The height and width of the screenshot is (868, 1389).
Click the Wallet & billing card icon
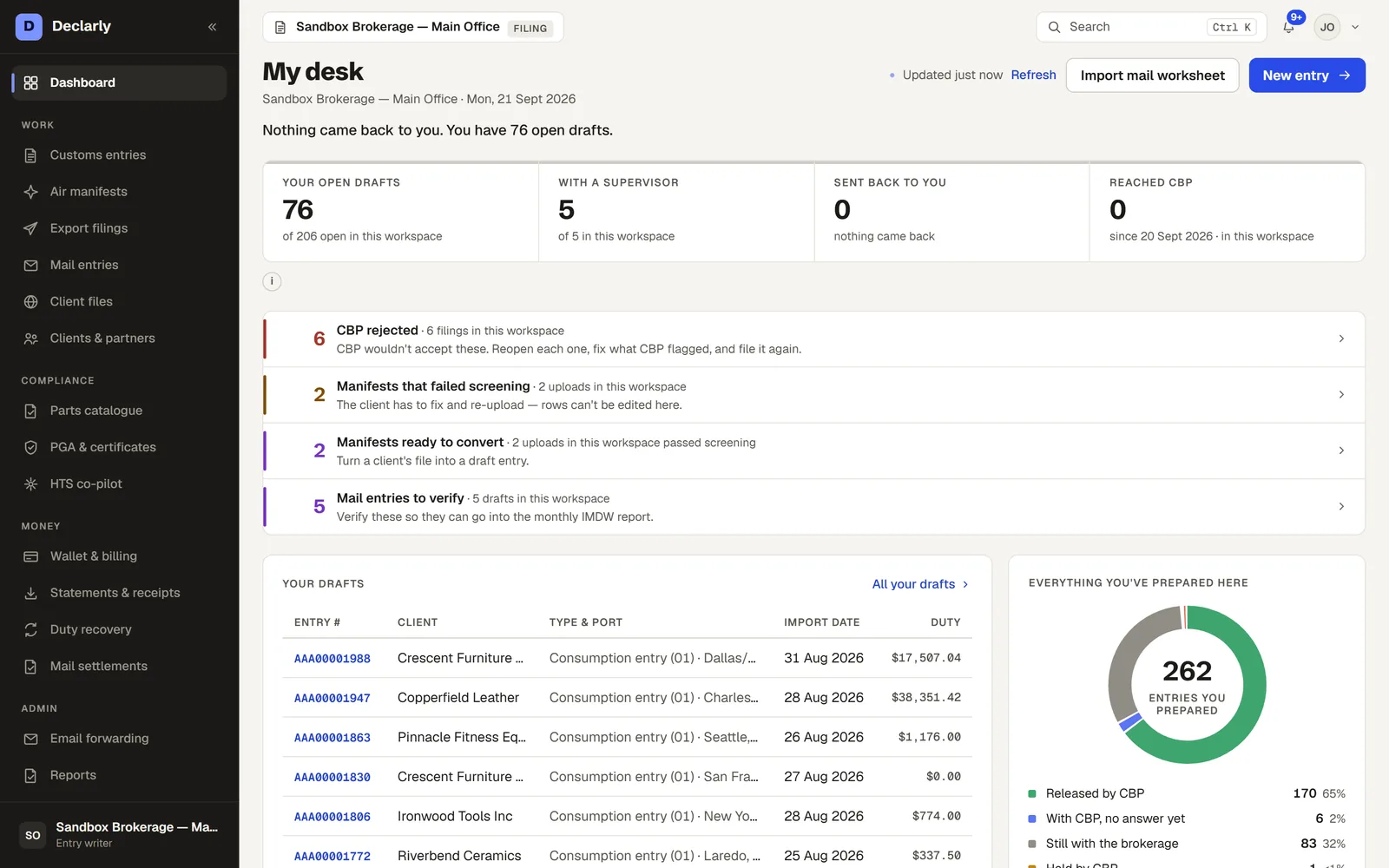coord(30,556)
